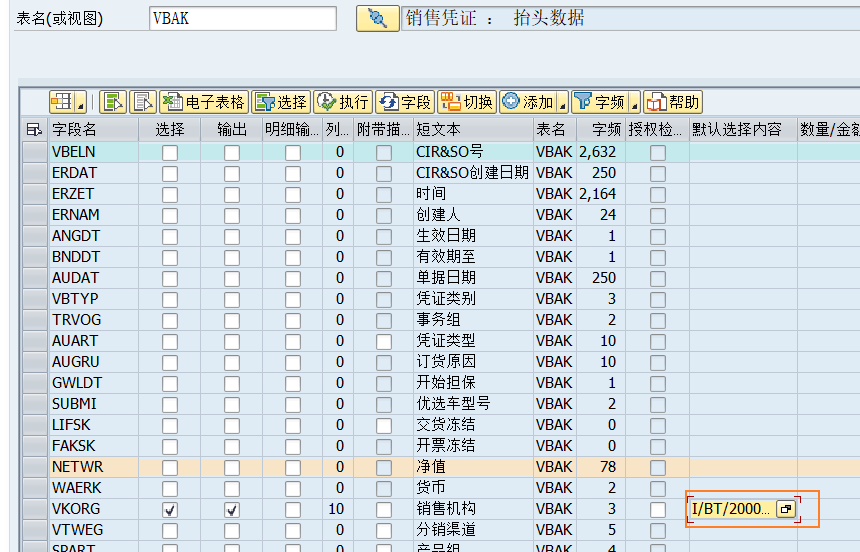Click the VKORG field name cell
This screenshot has width=860, height=552.
pyautogui.click(x=93, y=509)
